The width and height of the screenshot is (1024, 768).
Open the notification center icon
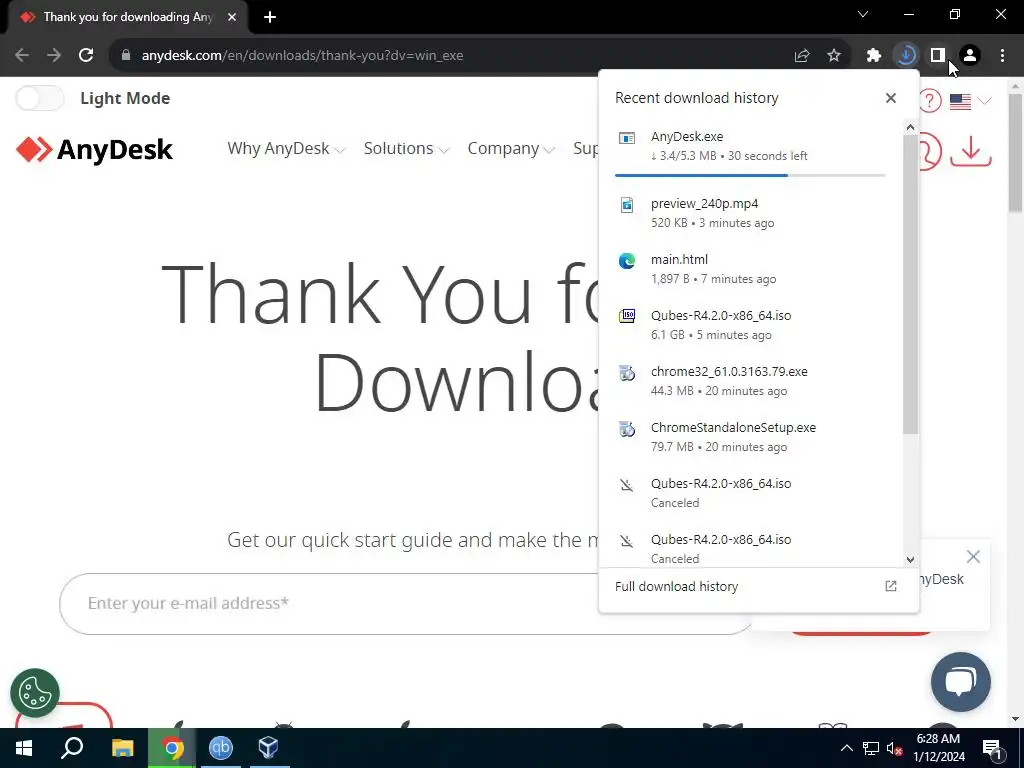click(992, 749)
